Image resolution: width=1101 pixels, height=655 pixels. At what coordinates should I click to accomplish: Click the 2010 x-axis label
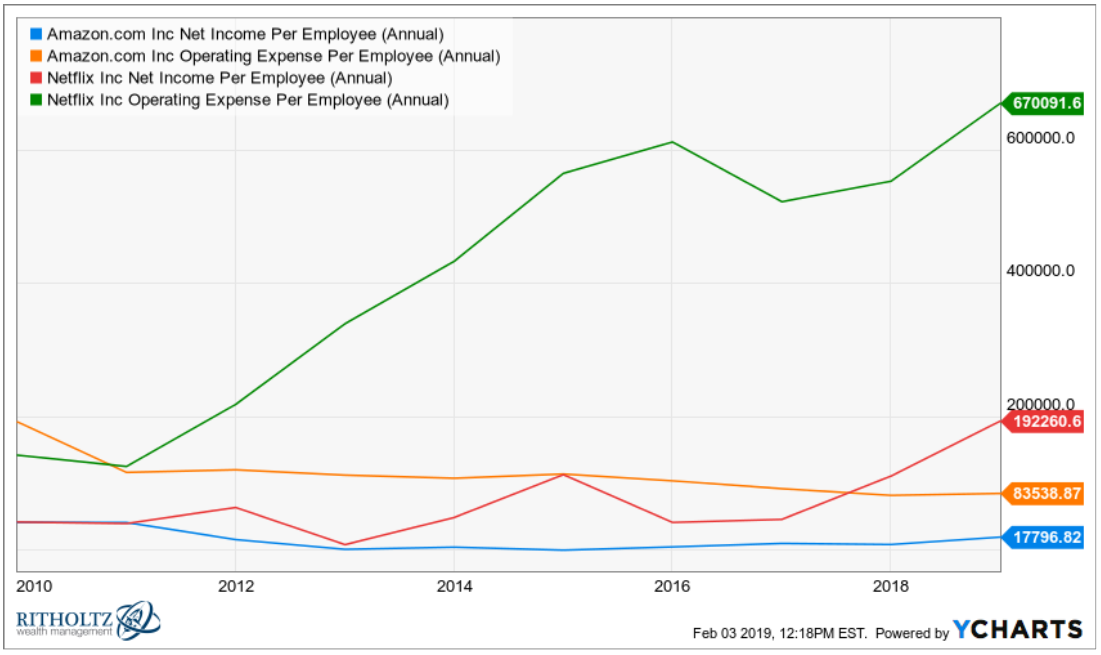34,586
